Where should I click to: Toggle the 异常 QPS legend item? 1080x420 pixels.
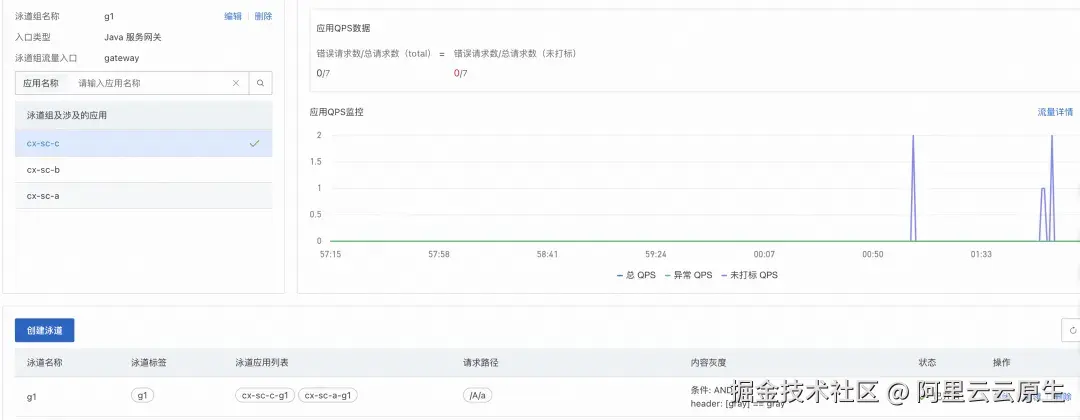pyautogui.click(x=688, y=275)
